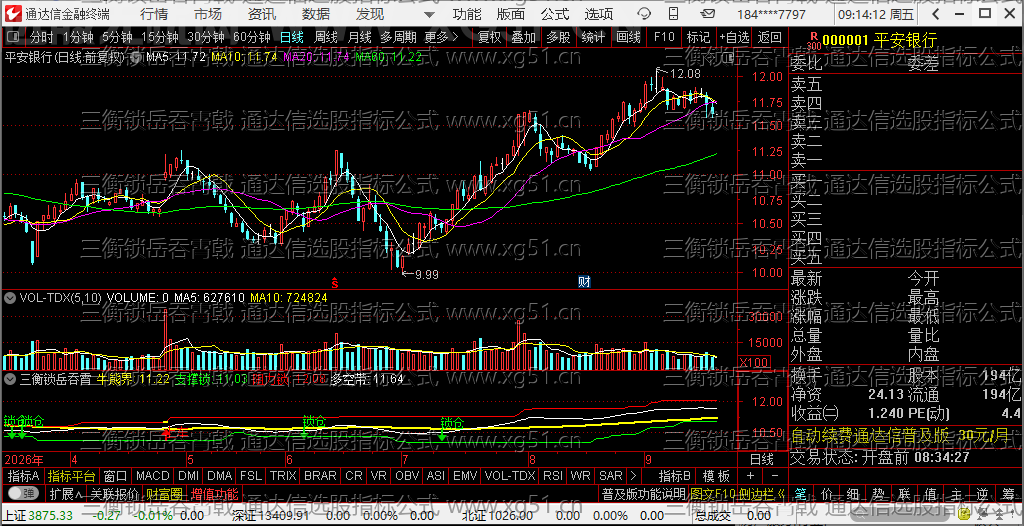Open the 数据 menu
The width and height of the screenshot is (1024, 526).
pos(316,14)
